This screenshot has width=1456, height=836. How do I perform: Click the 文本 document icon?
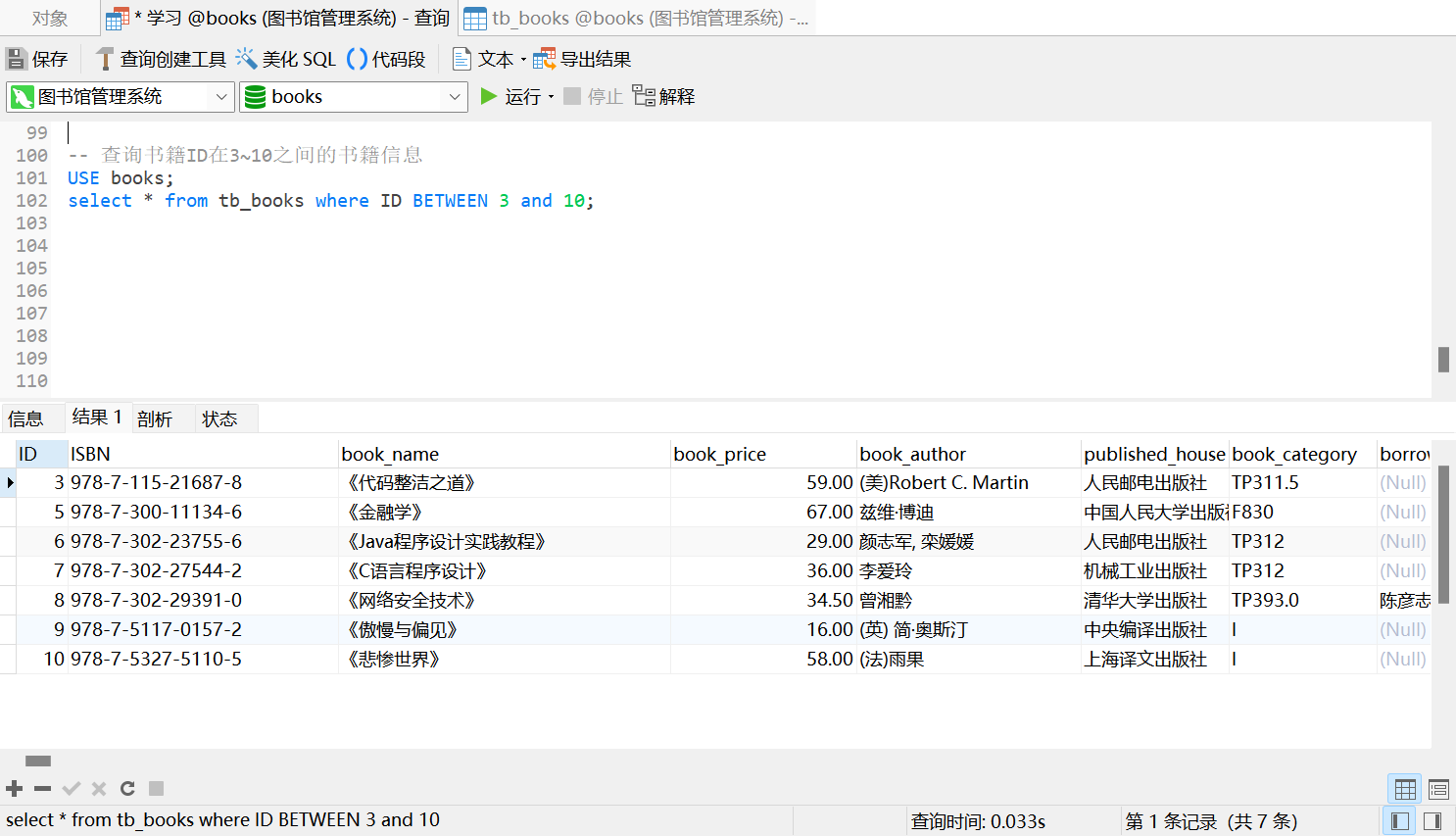(x=461, y=59)
